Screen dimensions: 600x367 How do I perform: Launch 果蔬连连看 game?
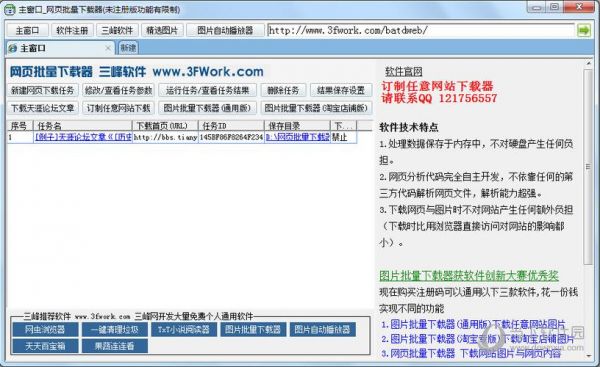coord(114,346)
